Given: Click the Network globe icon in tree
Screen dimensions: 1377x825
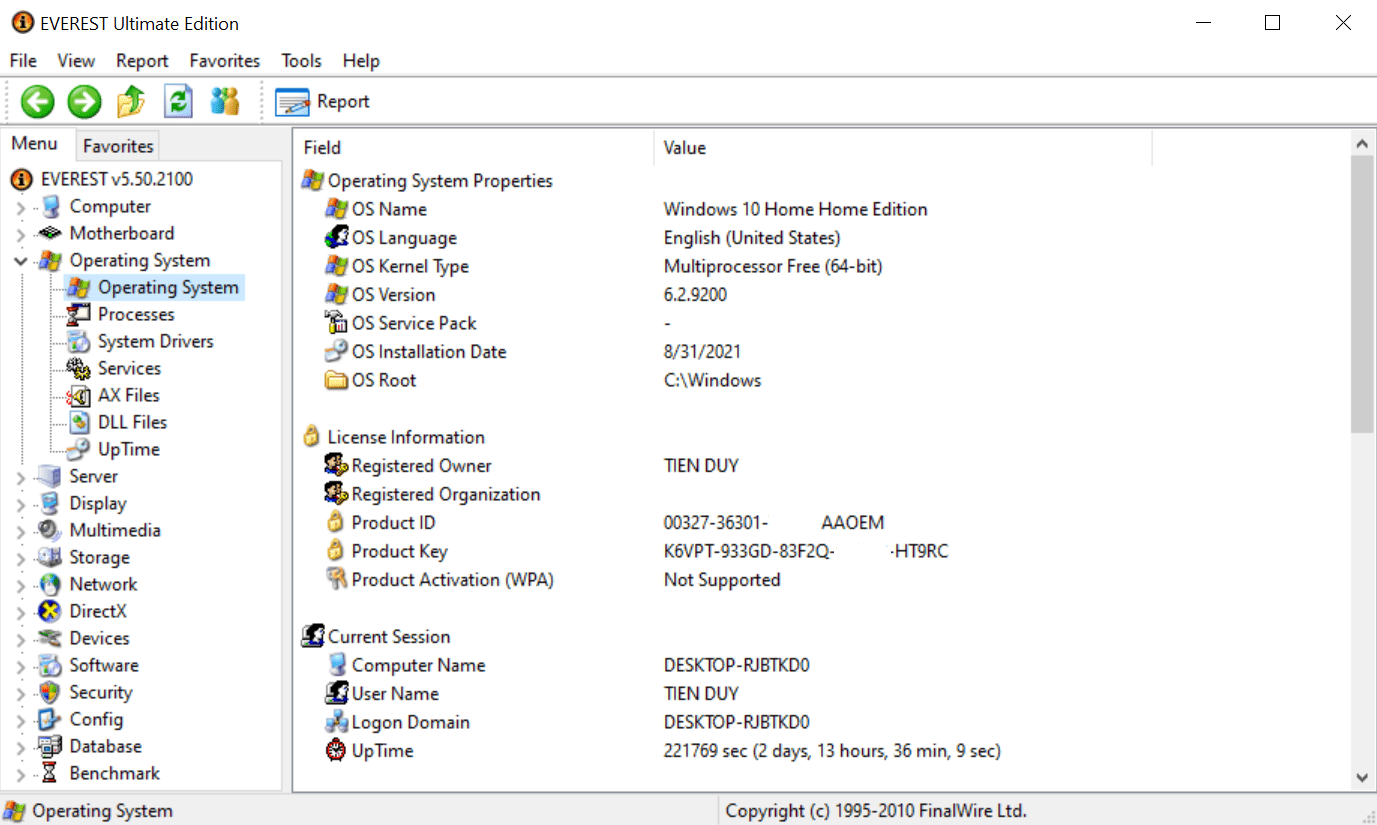Looking at the screenshot, I should tap(50, 584).
